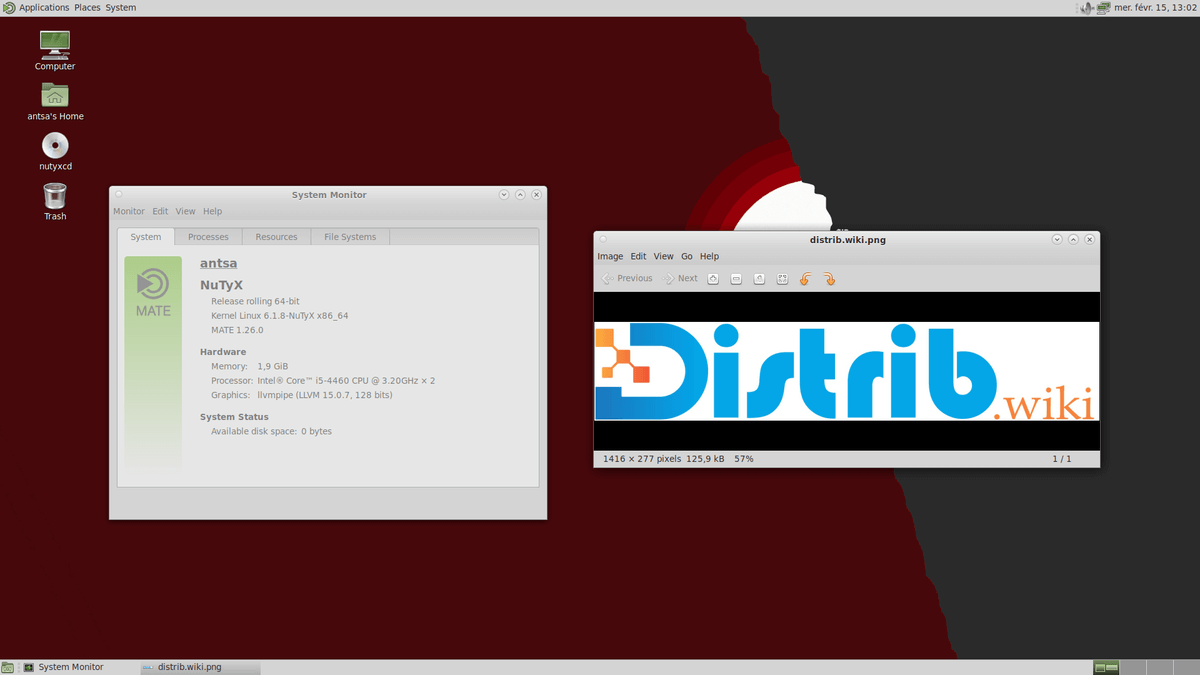The image size is (1200, 675).
Task: Open the System Monitor window menu button
Action: pyautogui.click(x=119, y=195)
